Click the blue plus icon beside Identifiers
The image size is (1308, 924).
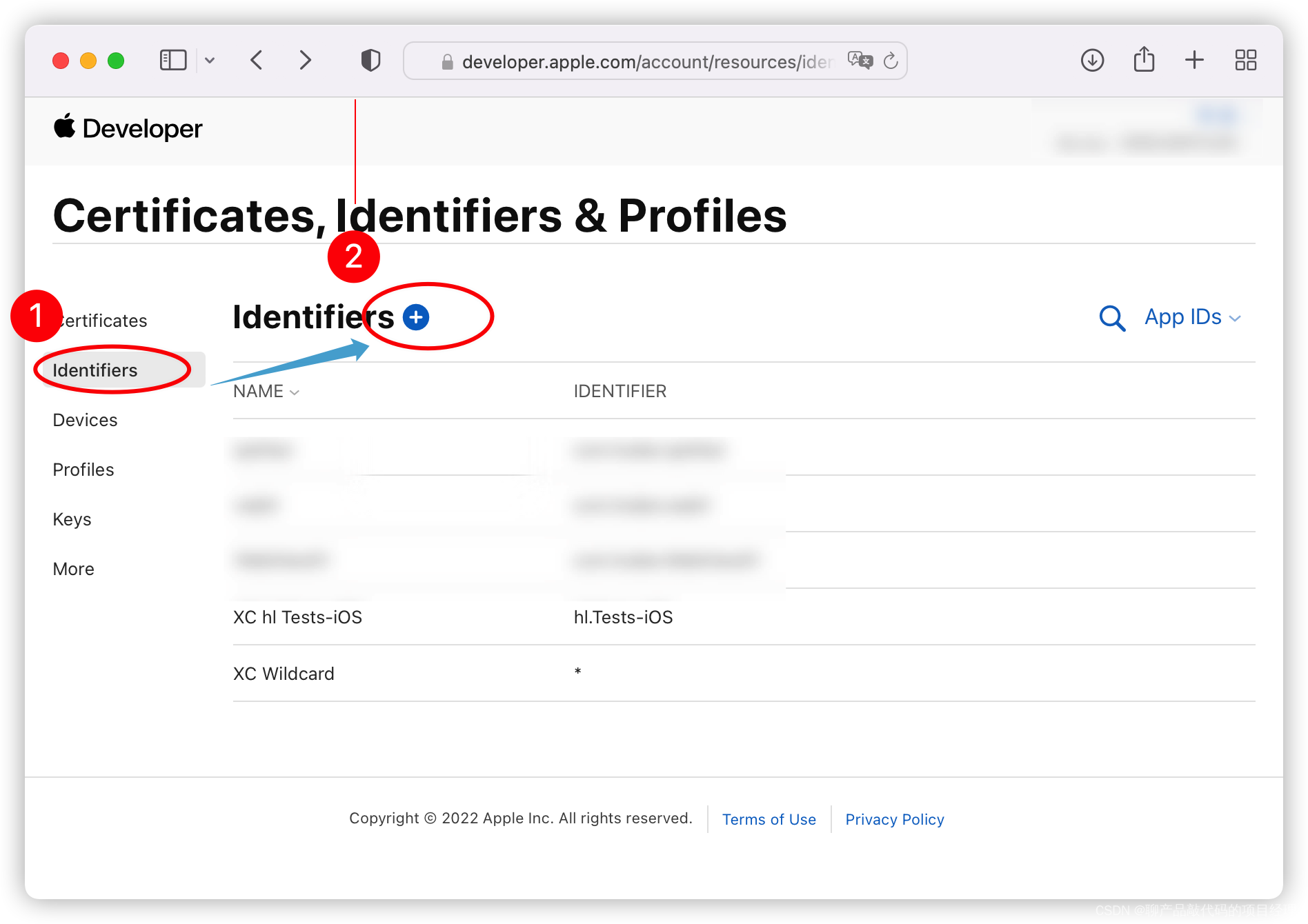coord(416,317)
